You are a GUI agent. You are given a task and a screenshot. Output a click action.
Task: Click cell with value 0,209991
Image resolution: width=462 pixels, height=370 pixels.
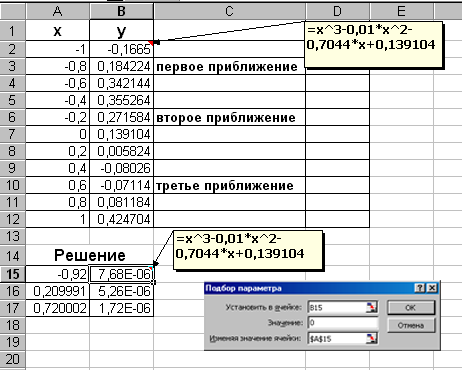(57, 291)
